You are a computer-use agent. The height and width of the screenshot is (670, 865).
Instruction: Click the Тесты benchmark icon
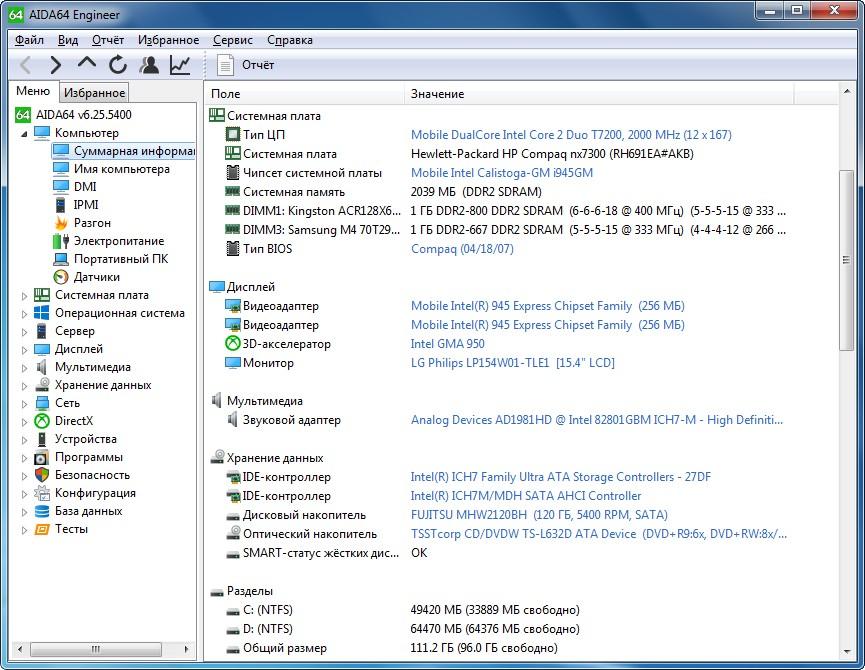41,529
